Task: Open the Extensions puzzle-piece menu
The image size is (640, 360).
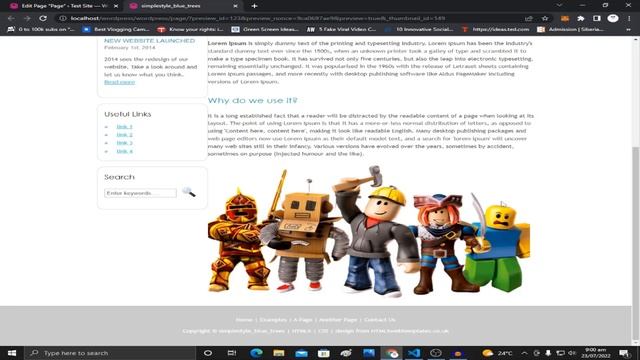Action: click(x=581, y=18)
